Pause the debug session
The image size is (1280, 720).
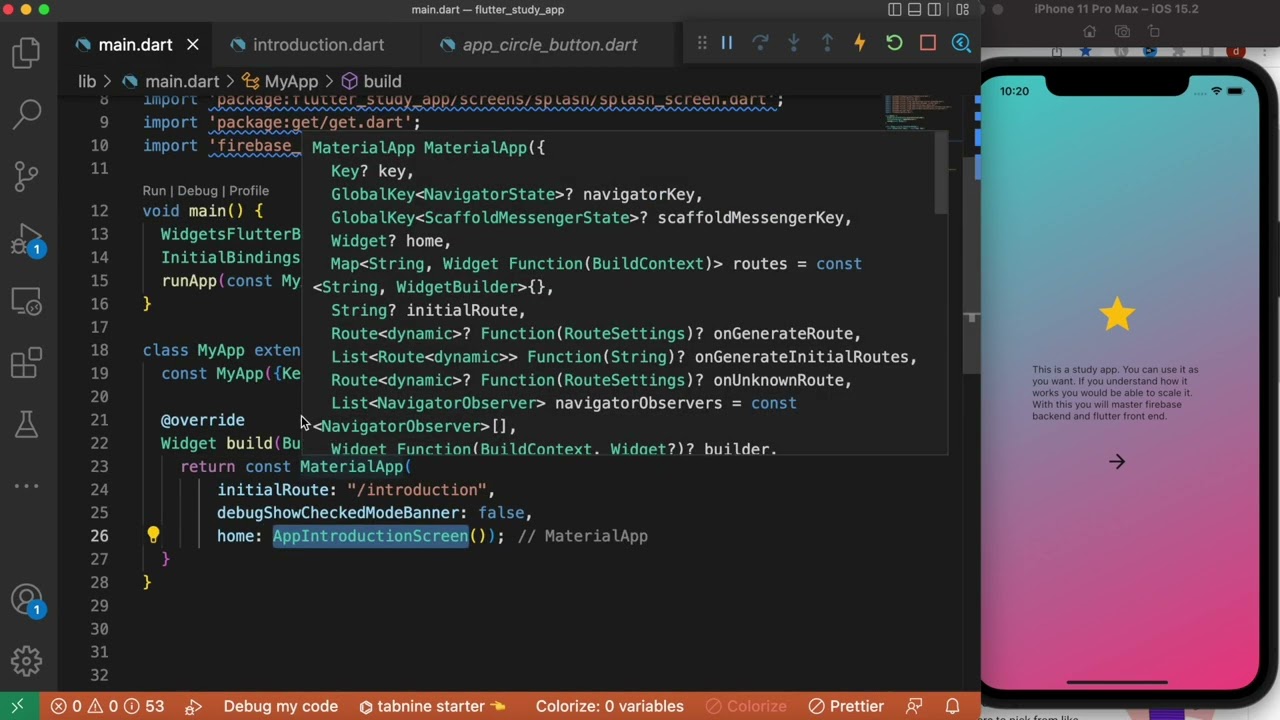(x=727, y=43)
